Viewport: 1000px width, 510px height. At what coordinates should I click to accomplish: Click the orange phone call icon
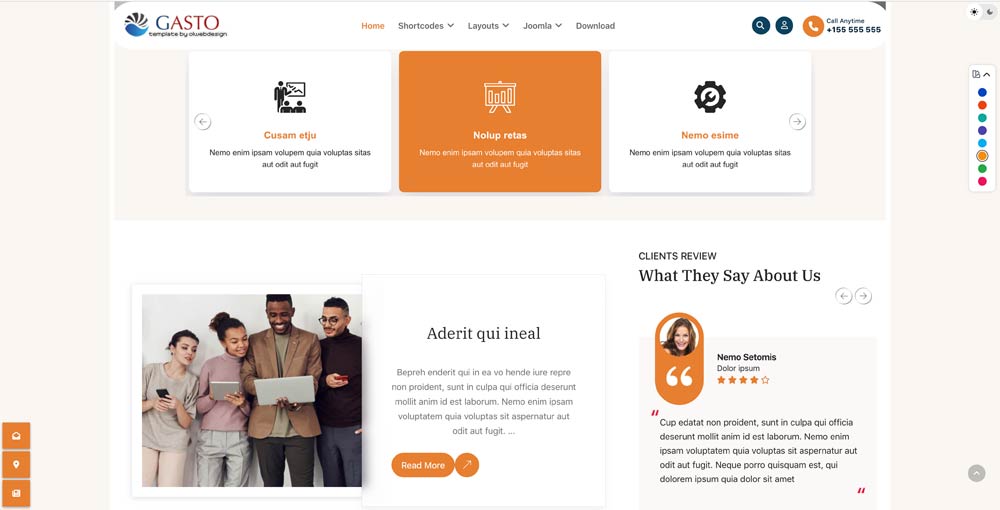812,26
